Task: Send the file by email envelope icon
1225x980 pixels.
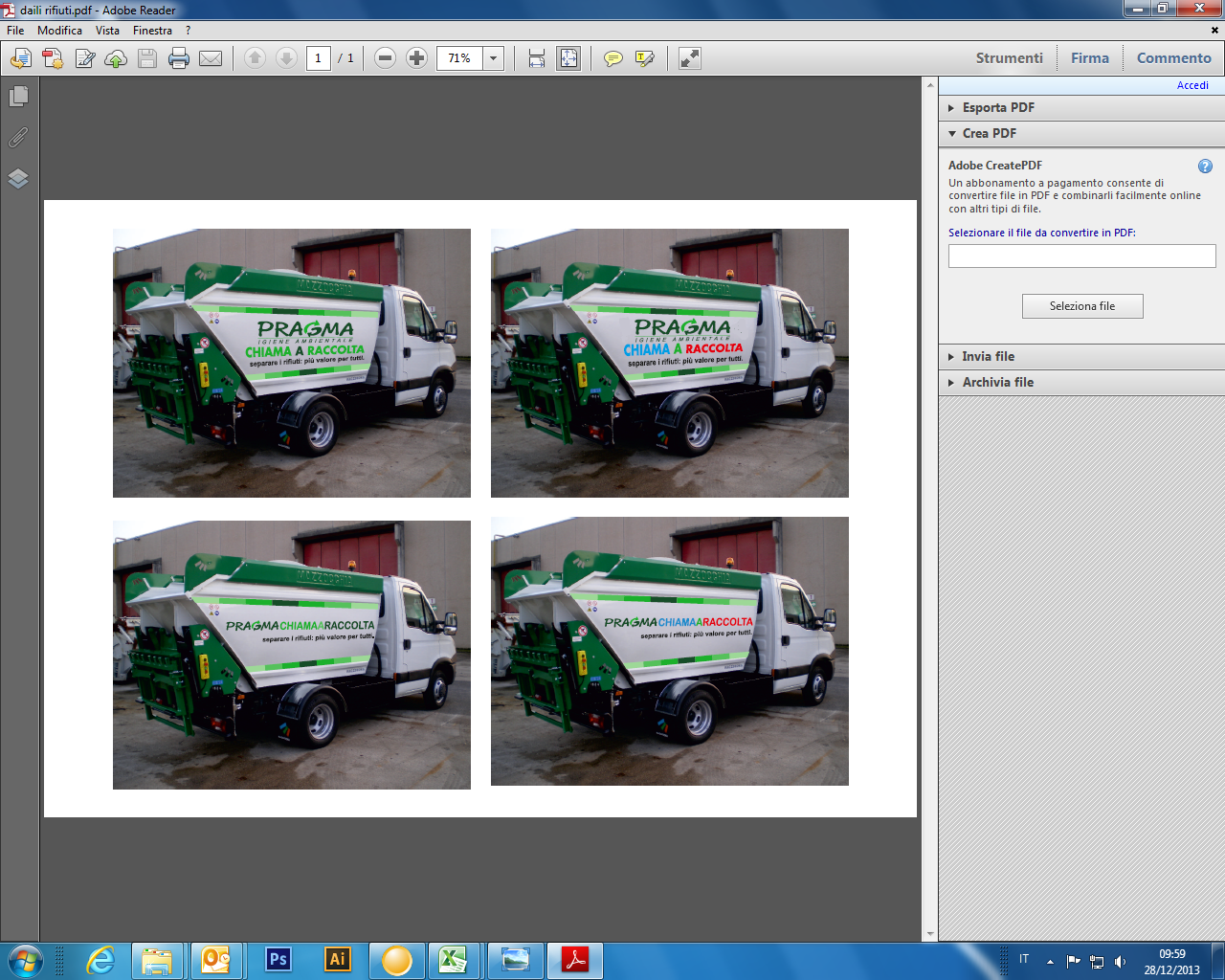Action: pos(211,59)
